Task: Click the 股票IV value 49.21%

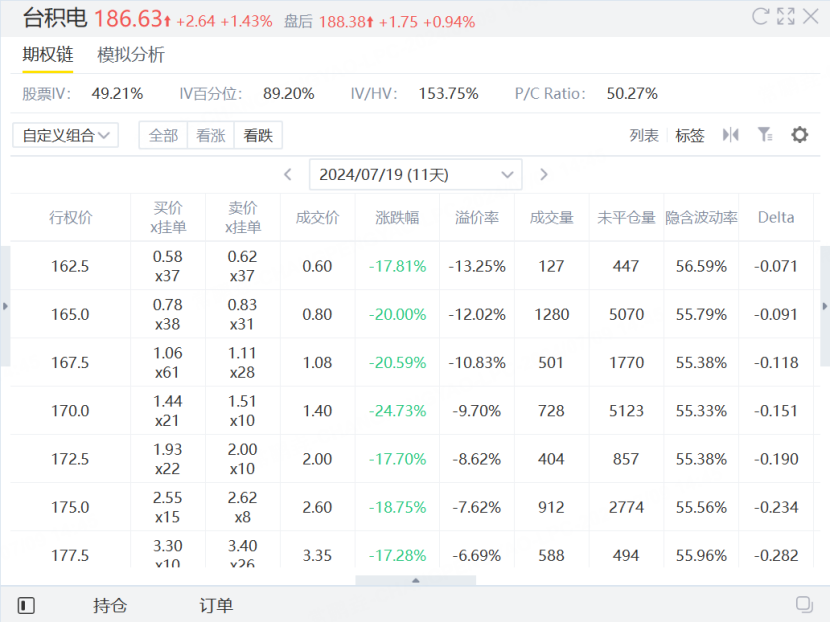Action: (x=117, y=94)
